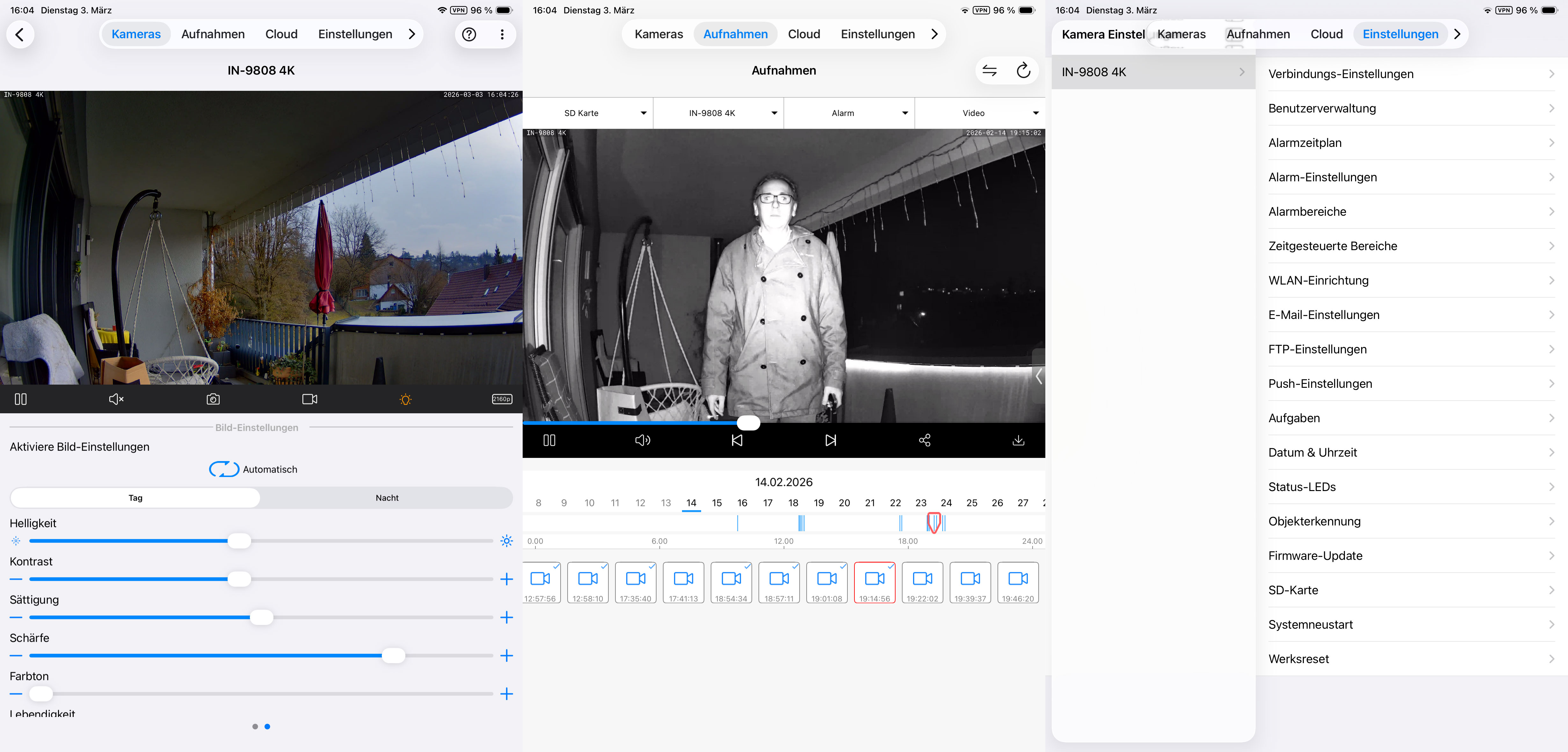Select day 15 in the date strip
Screen dimensions: 1568x752
tap(716, 503)
